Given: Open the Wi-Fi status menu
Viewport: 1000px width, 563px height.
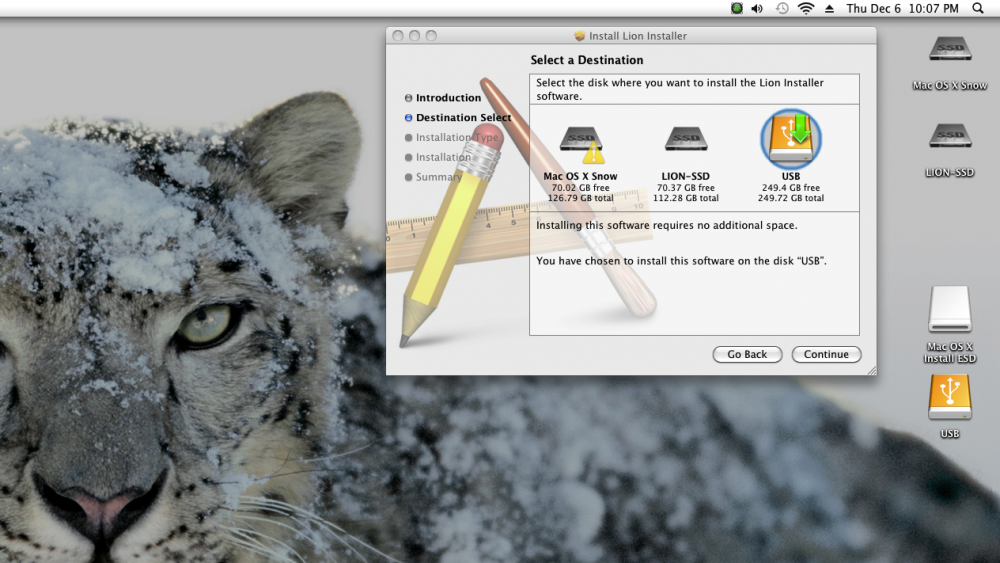Looking at the screenshot, I should point(806,8).
